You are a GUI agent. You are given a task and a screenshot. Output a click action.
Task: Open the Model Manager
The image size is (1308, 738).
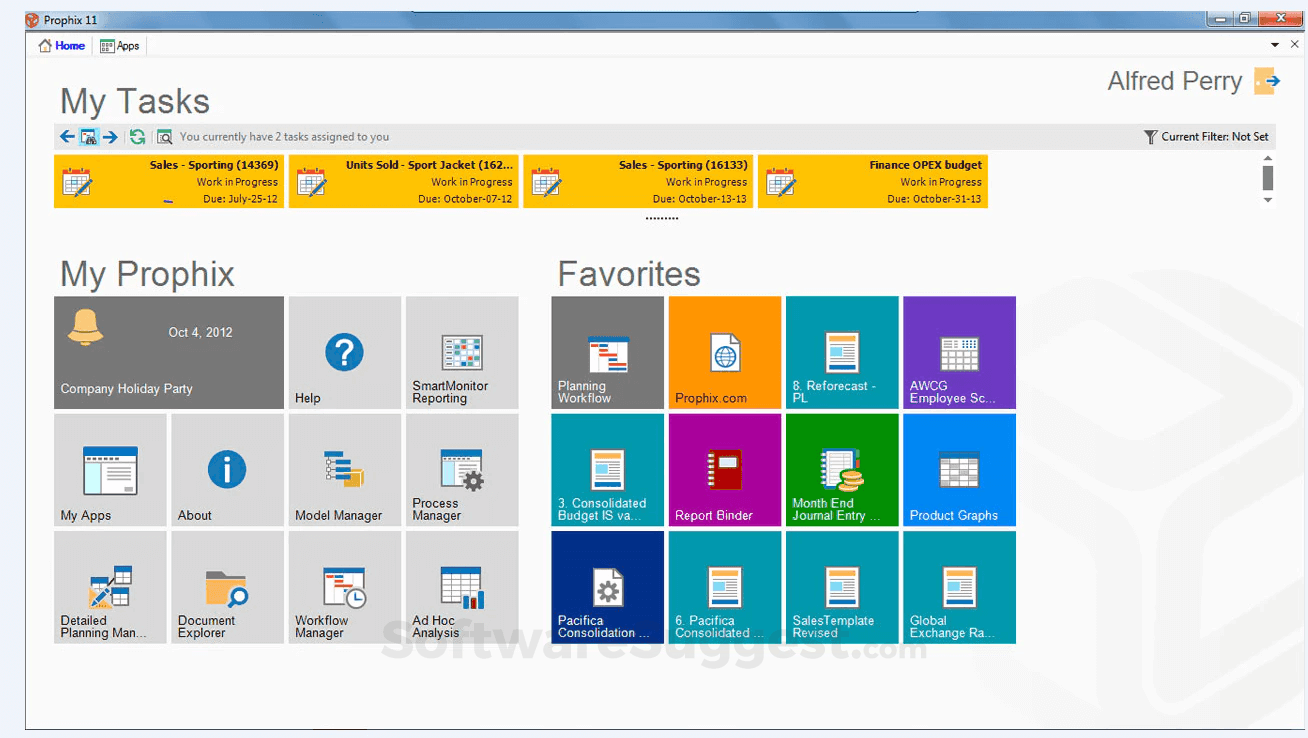click(344, 470)
